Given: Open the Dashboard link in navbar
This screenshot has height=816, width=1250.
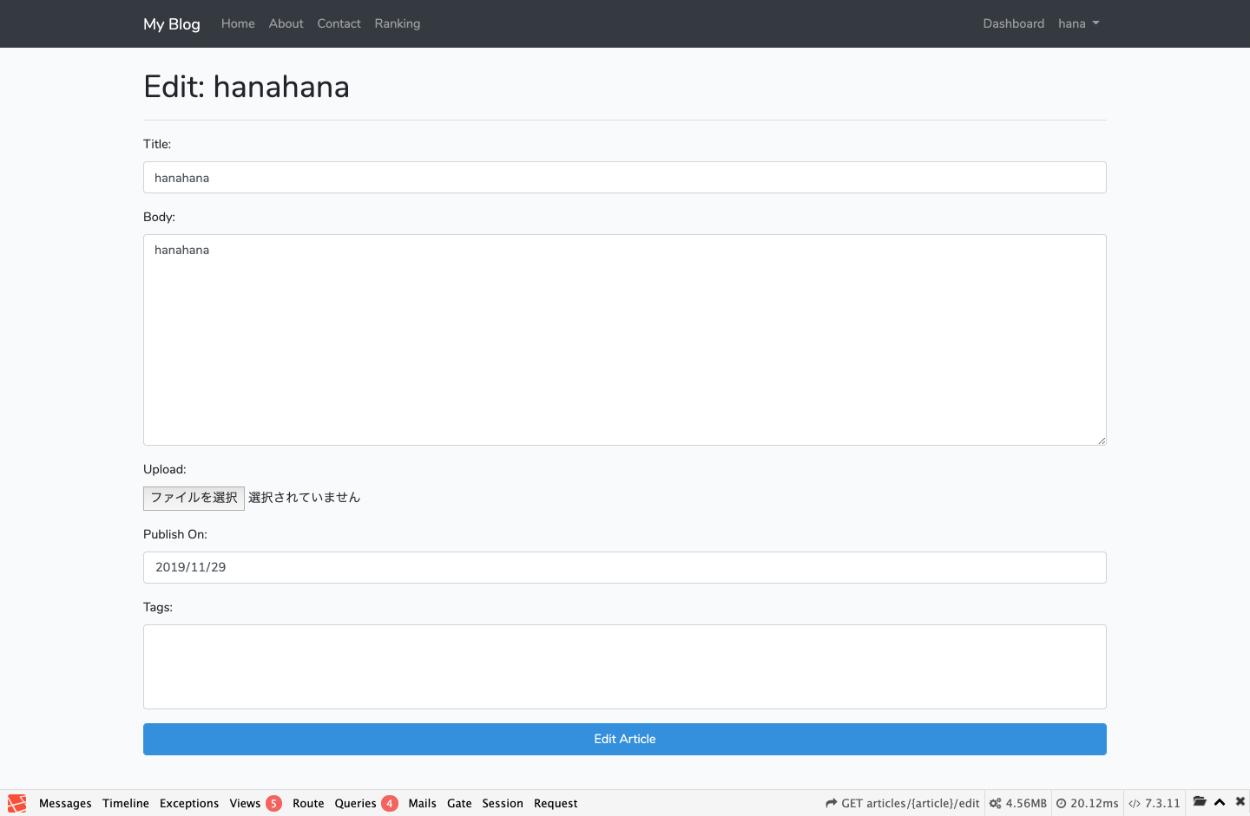Looking at the screenshot, I should [1013, 24].
